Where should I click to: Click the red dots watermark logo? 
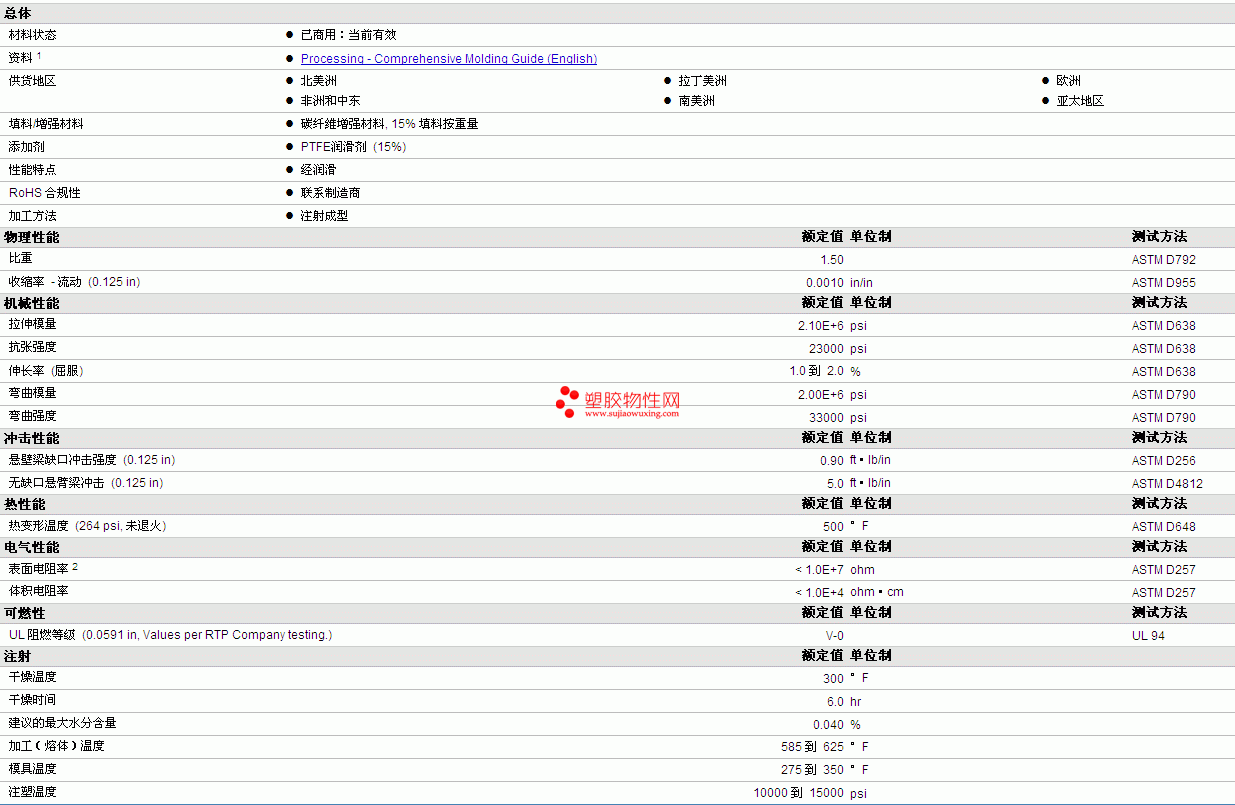(567, 402)
